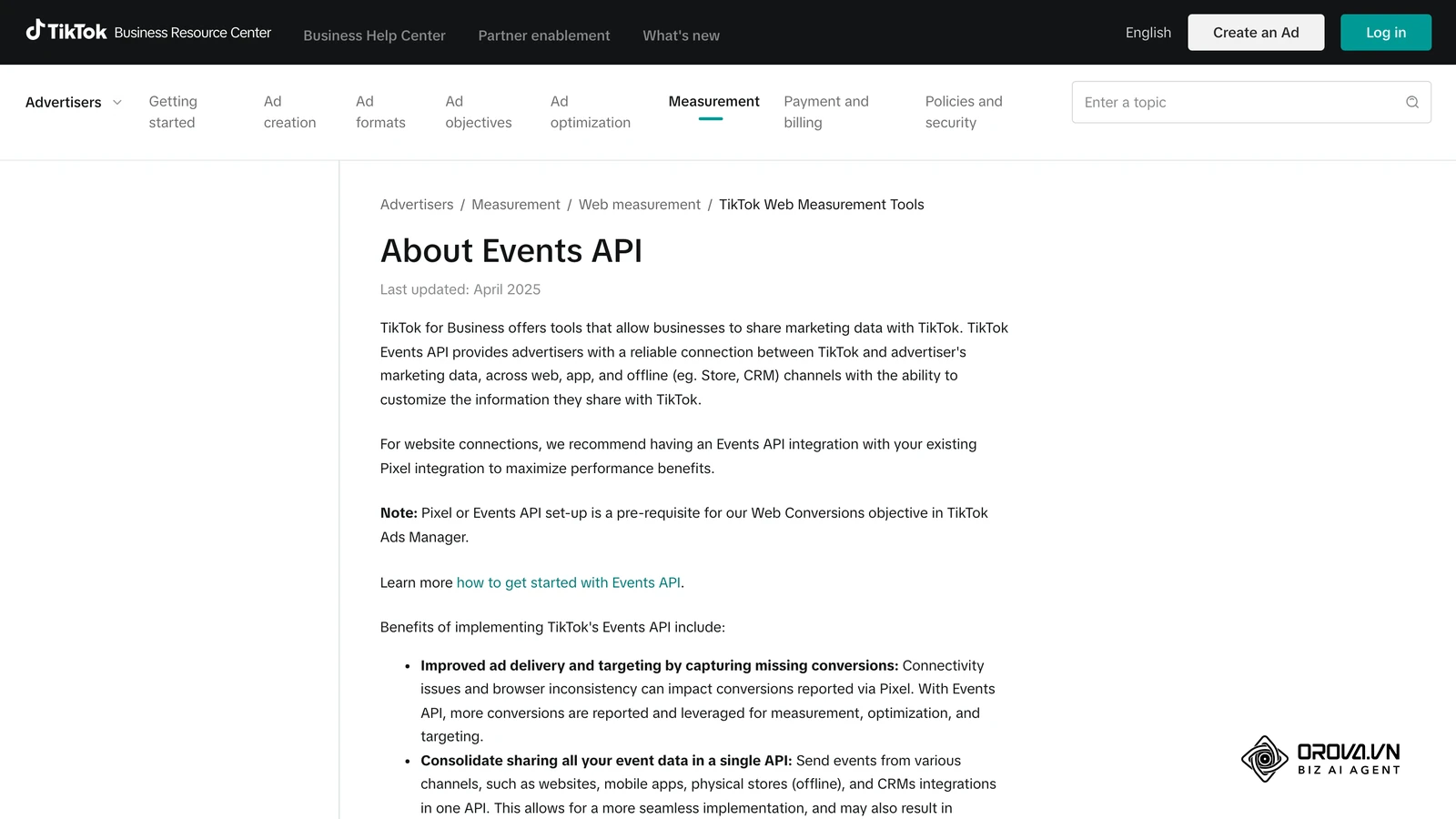Click the Create an Ad button

point(1256,33)
